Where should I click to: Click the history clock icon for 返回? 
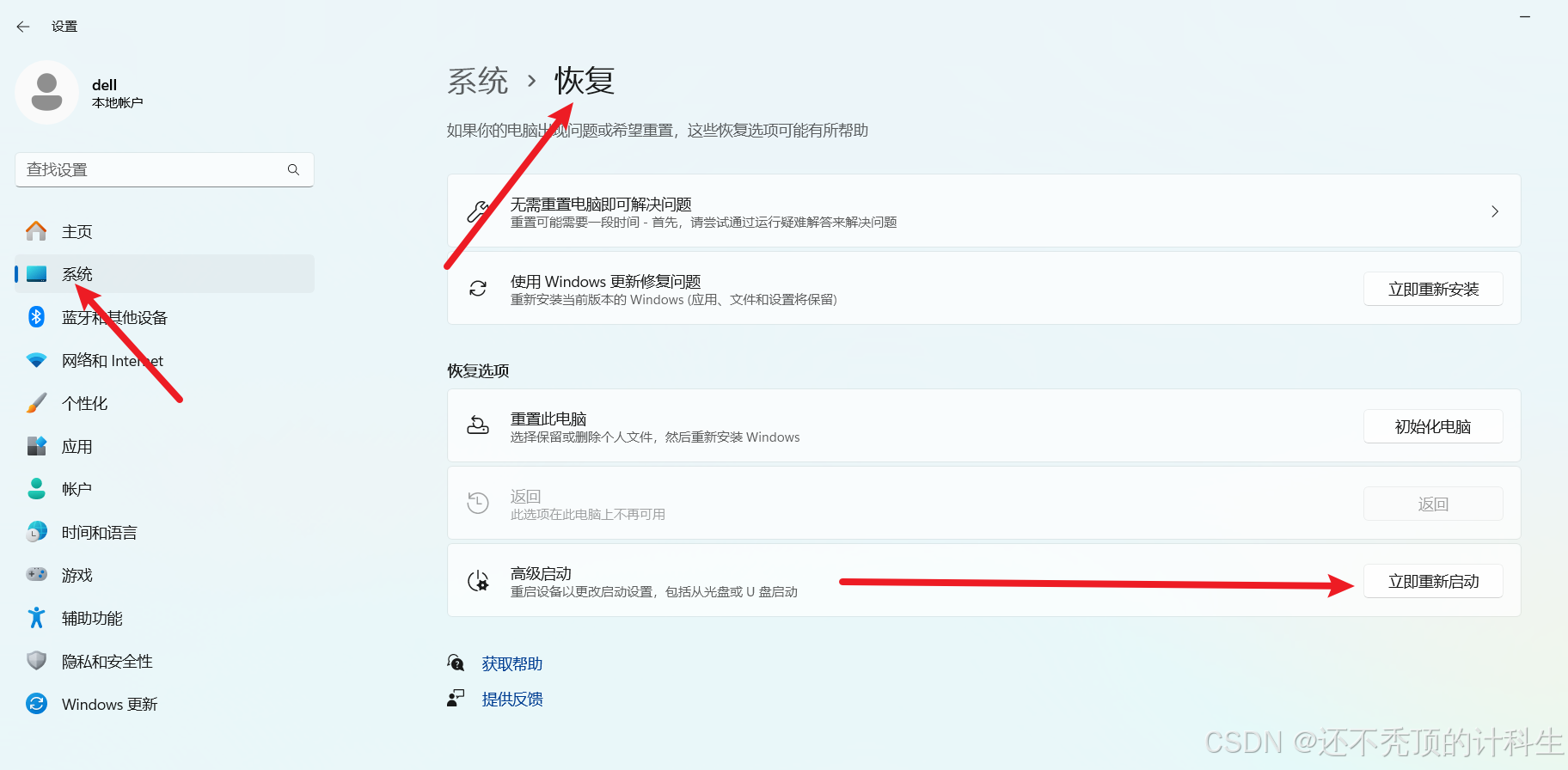click(x=478, y=503)
